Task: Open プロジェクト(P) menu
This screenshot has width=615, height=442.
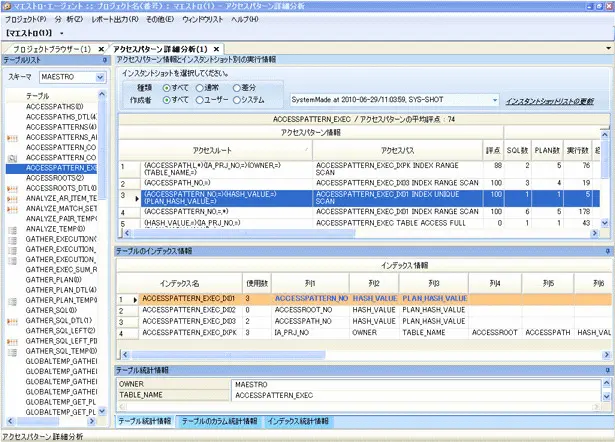Action: [x=25, y=19]
